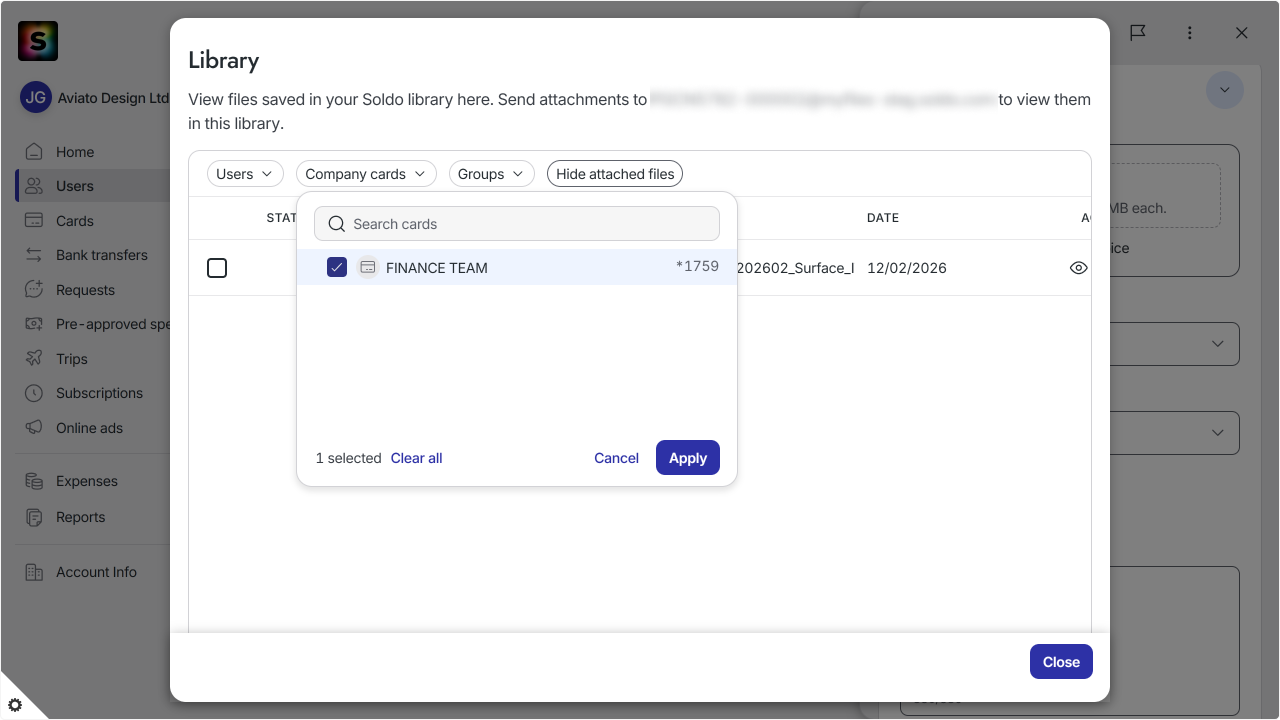
Task: Open Reports in sidebar
Action: (x=80, y=517)
